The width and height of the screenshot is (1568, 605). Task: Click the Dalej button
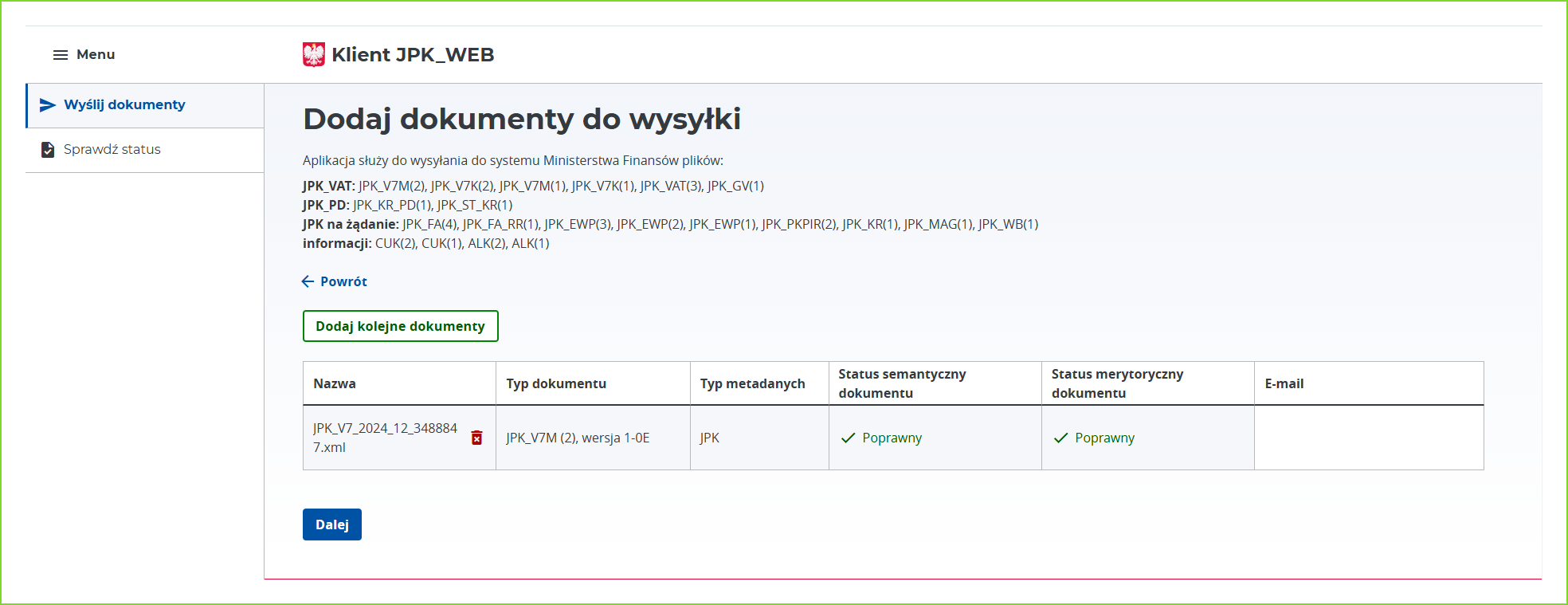tap(332, 524)
